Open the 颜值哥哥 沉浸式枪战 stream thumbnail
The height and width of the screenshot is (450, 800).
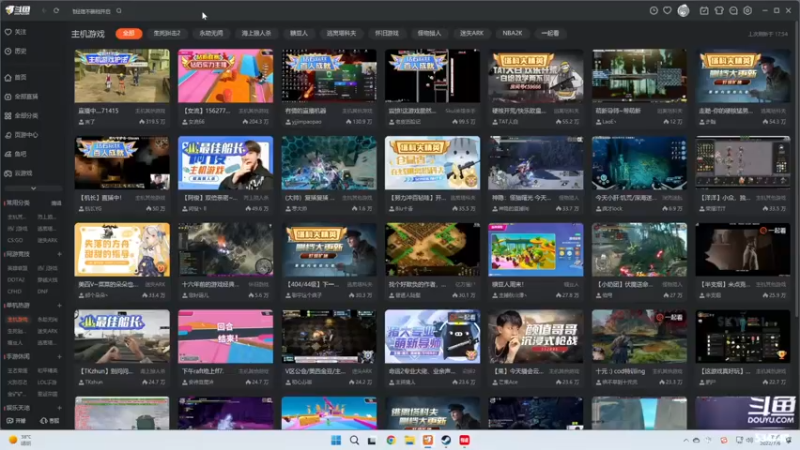point(535,336)
